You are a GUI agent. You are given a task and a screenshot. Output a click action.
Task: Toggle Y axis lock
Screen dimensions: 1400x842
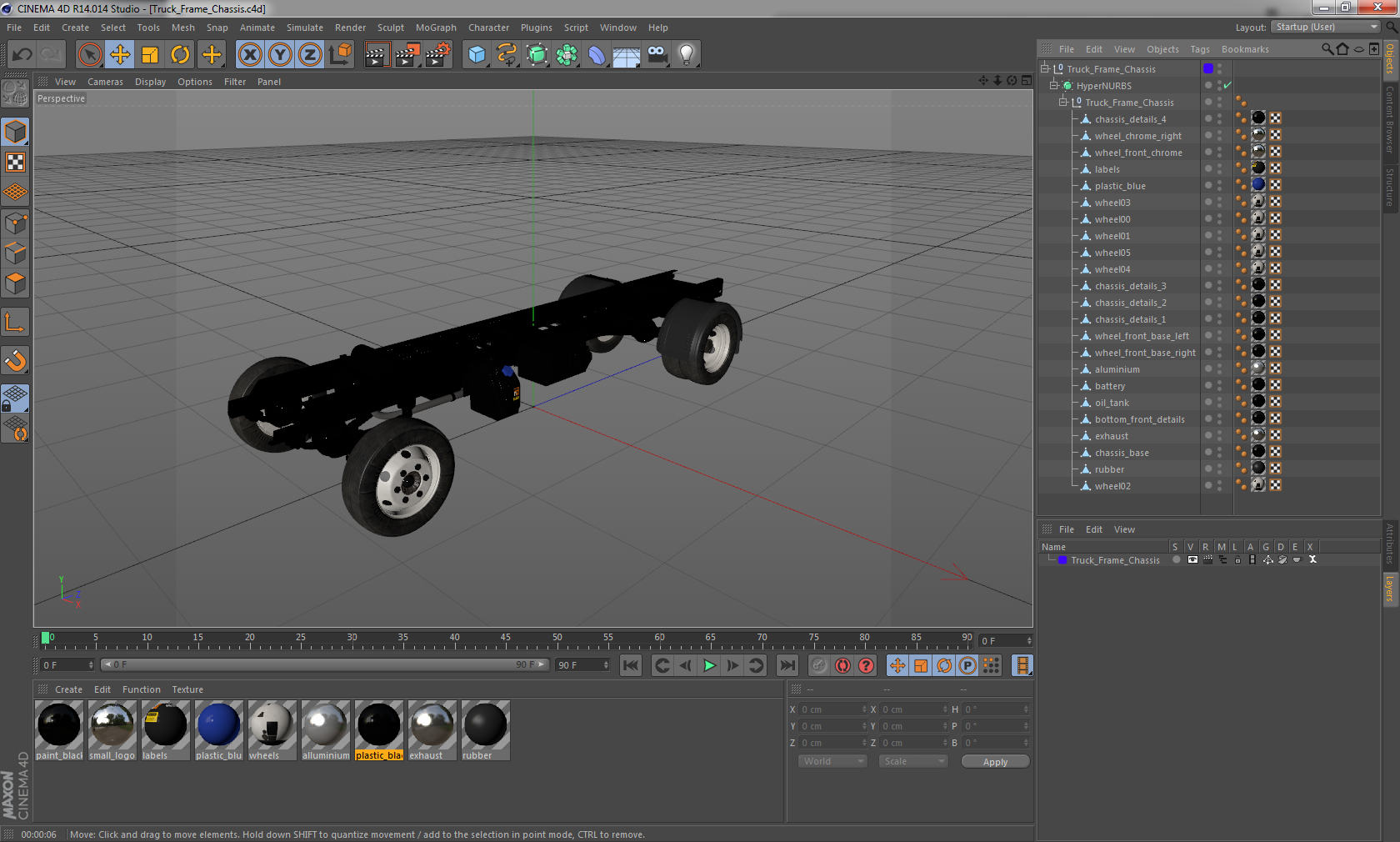(x=280, y=55)
